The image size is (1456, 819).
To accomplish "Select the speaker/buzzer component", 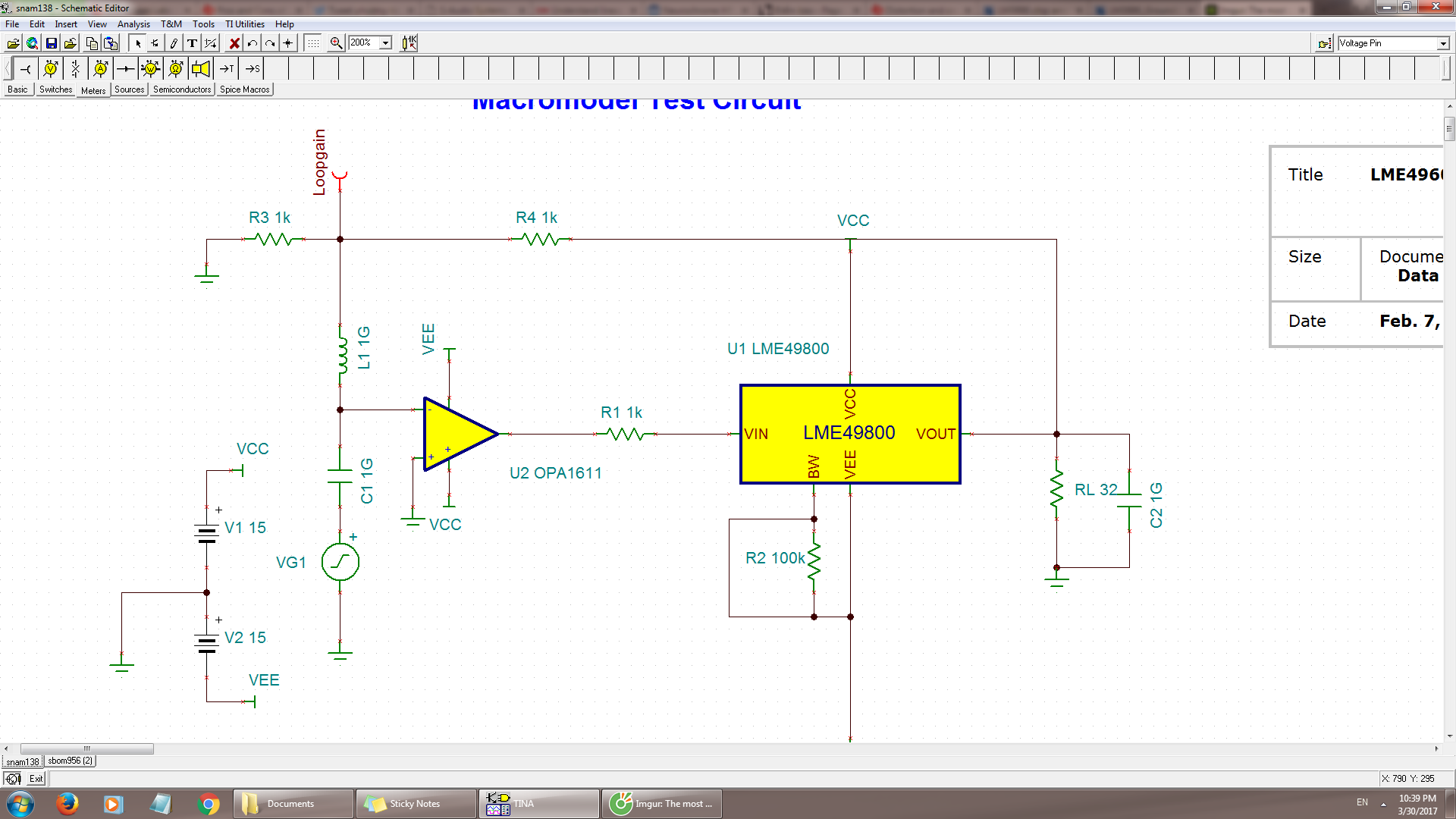I will click(x=200, y=69).
